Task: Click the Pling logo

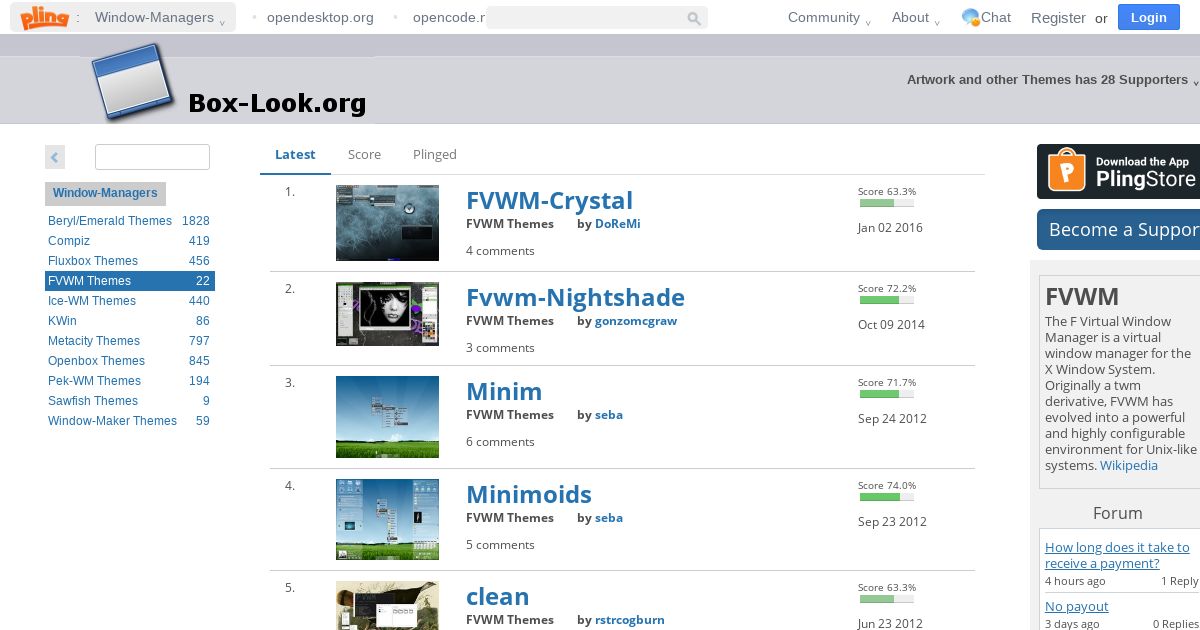Action: click(x=44, y=17)
